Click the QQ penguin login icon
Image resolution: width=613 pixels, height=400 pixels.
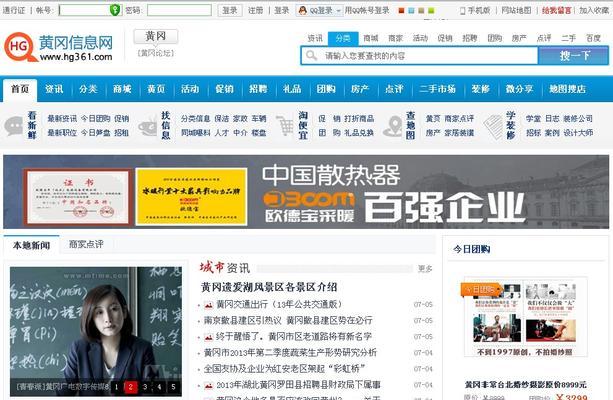(303, 11)
